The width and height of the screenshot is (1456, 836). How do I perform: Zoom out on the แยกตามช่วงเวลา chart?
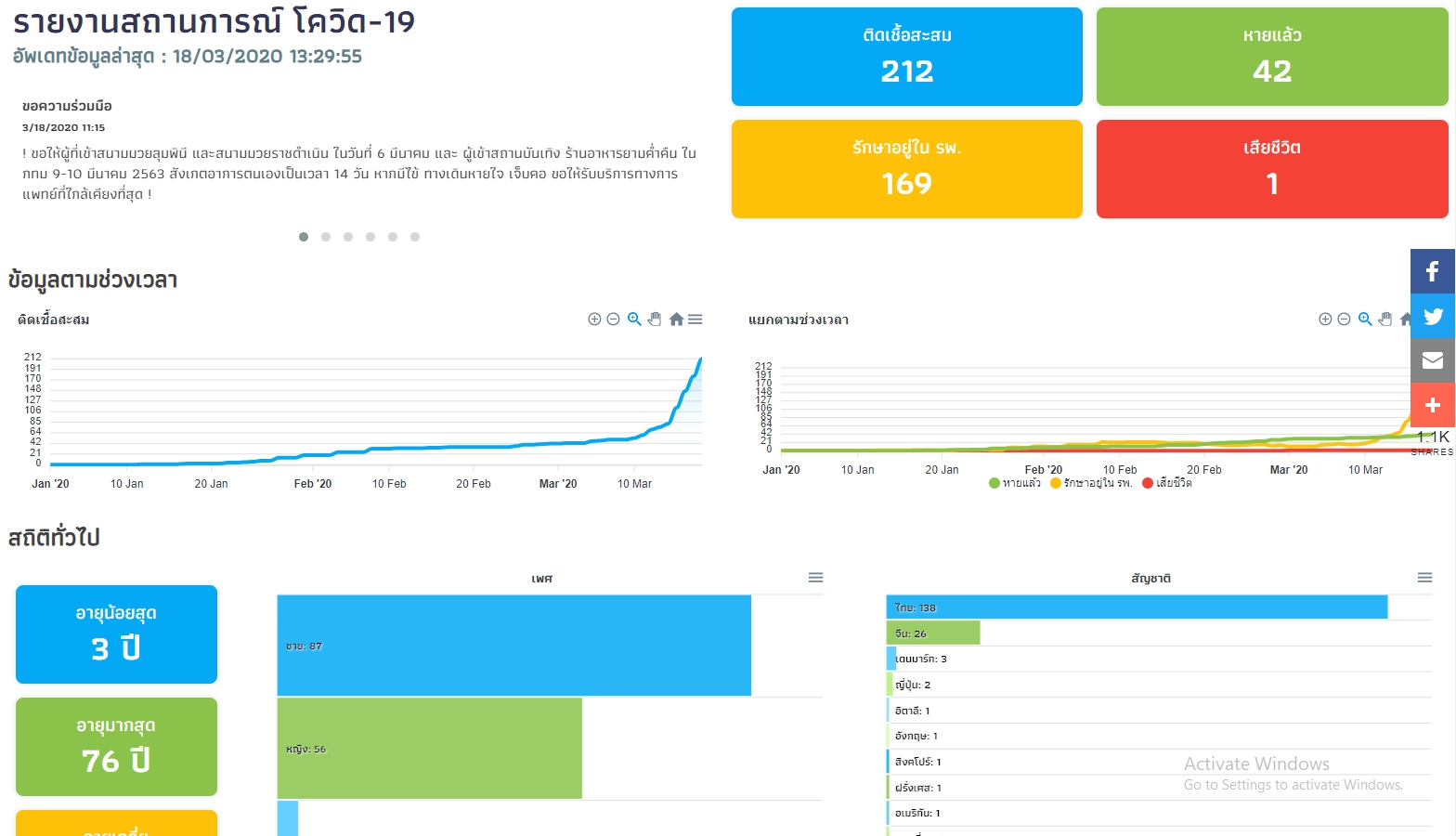1344,320
